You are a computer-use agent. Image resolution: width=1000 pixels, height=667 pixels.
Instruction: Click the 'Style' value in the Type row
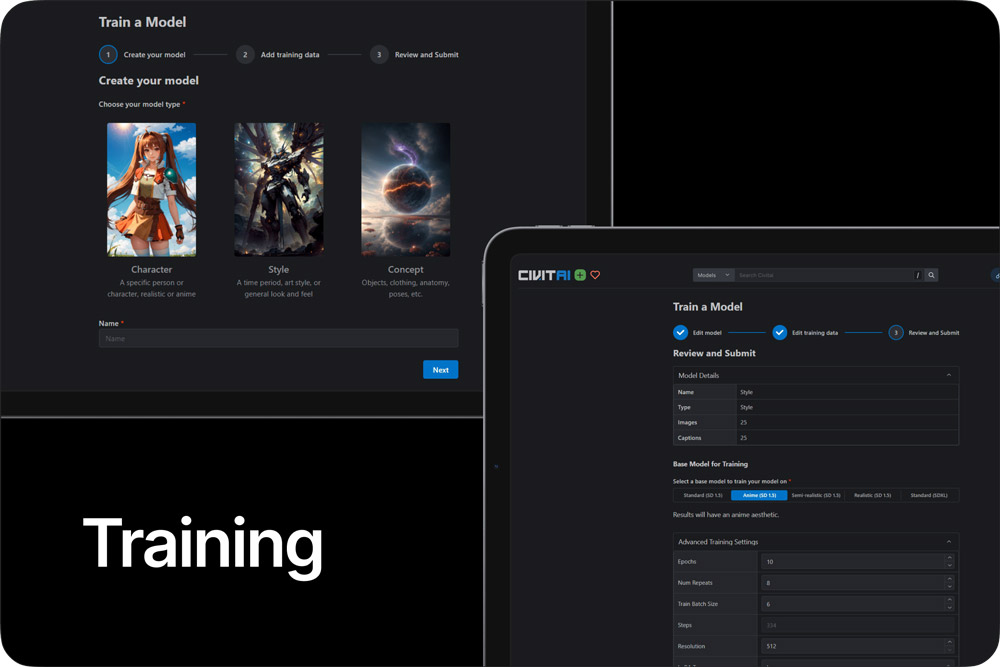746,407
